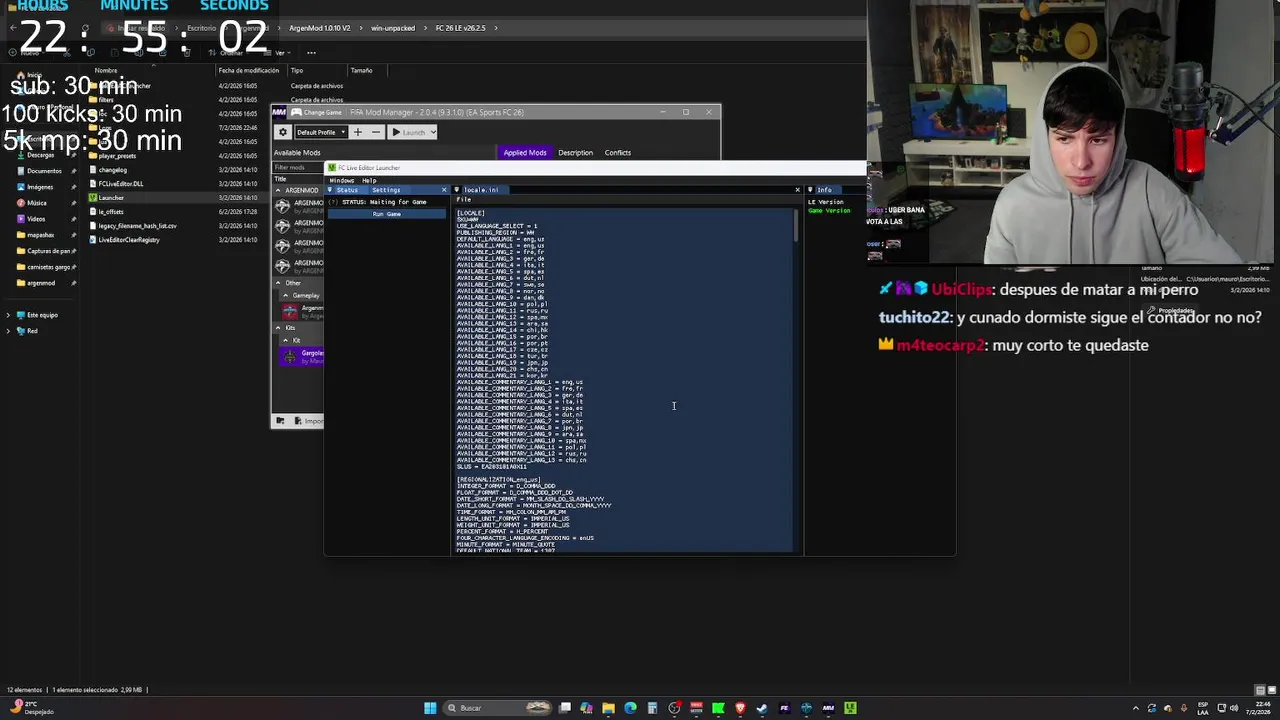Click the FC 26 LE v26.2.5 breadcrumb

click(460, 28)
